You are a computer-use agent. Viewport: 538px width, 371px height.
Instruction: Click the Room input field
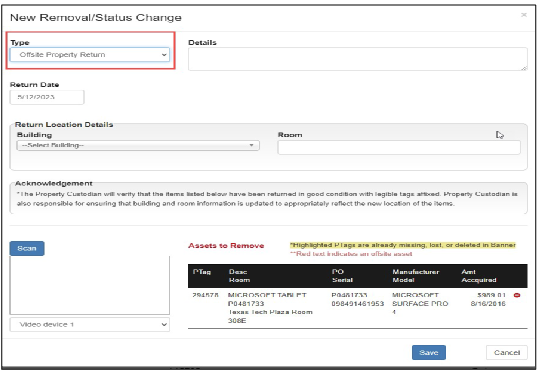[399, 147]
